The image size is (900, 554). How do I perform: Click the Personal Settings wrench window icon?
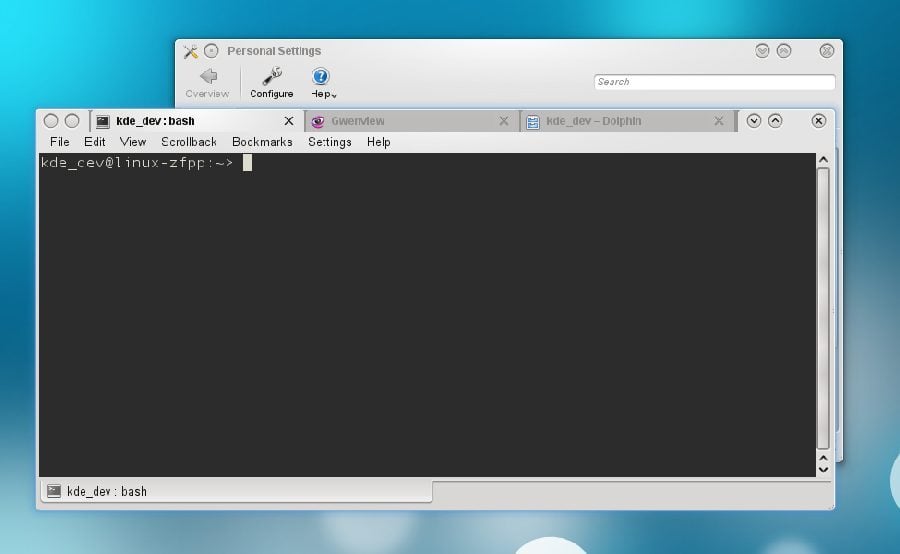[x=191, y=51]
